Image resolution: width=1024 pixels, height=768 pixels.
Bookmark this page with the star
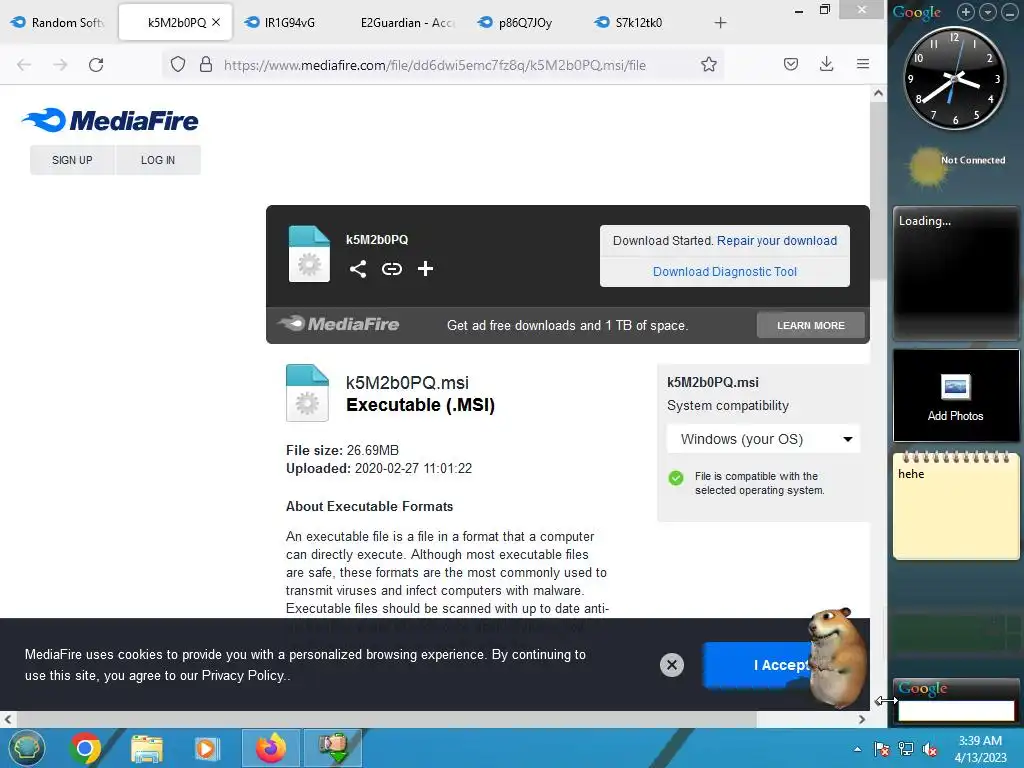point(709,64)
